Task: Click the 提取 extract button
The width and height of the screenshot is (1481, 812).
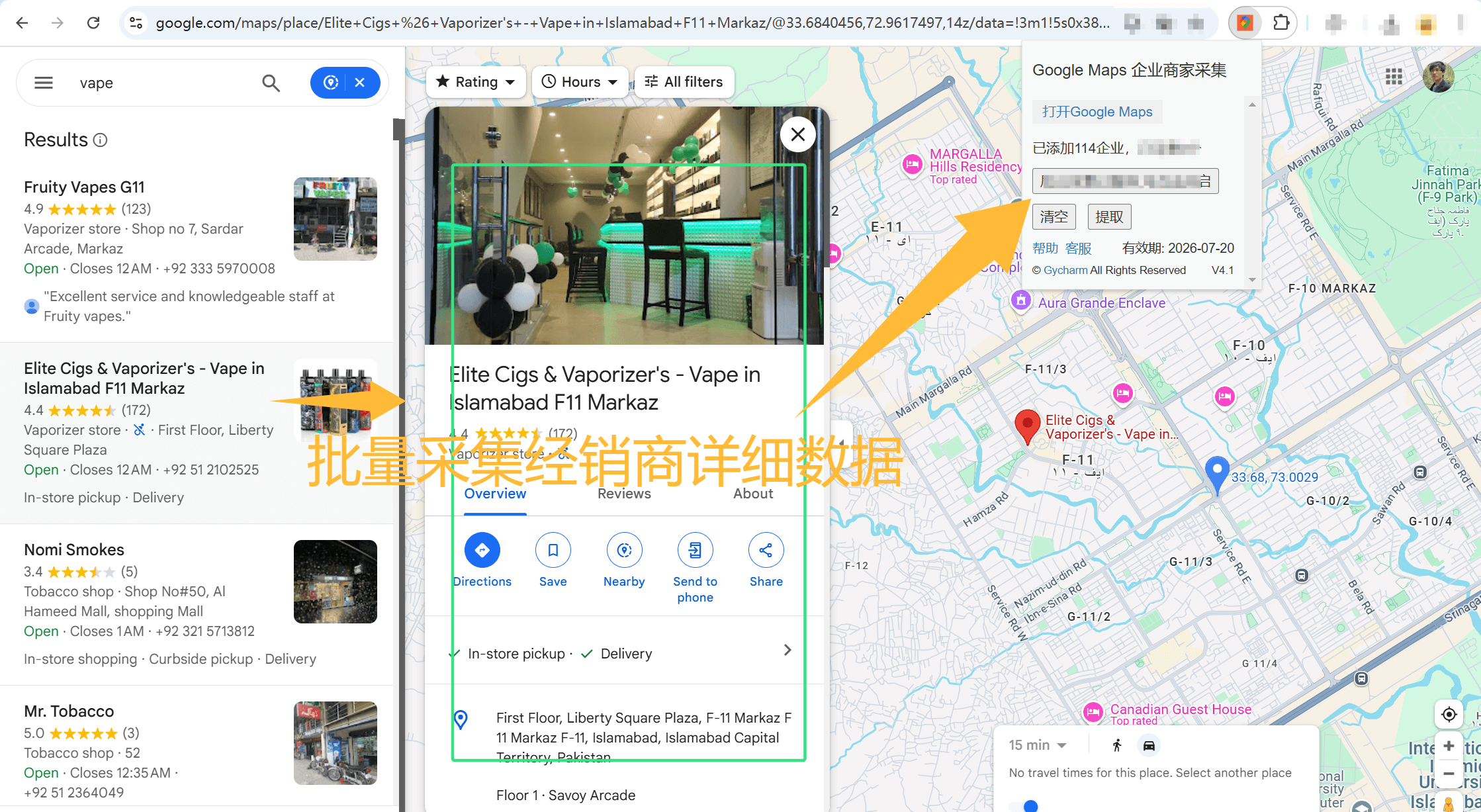Action: click(x=1110, y=217)
